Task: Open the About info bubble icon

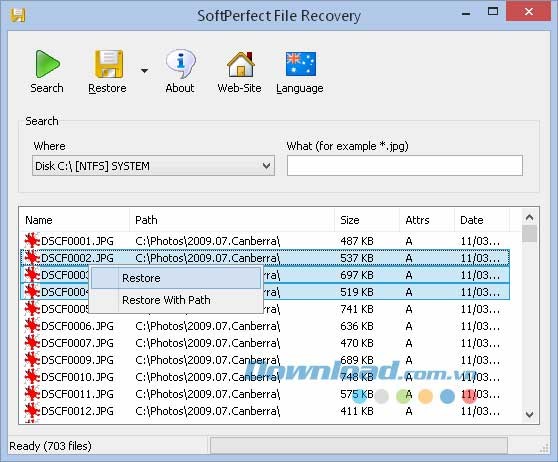Action: 180,64
